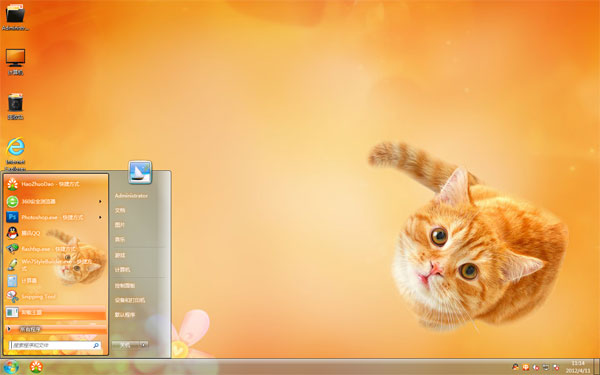Expand the Photoshop.exe jump list arrow
The width and height of the screenshot is (600, 375).
100,217
